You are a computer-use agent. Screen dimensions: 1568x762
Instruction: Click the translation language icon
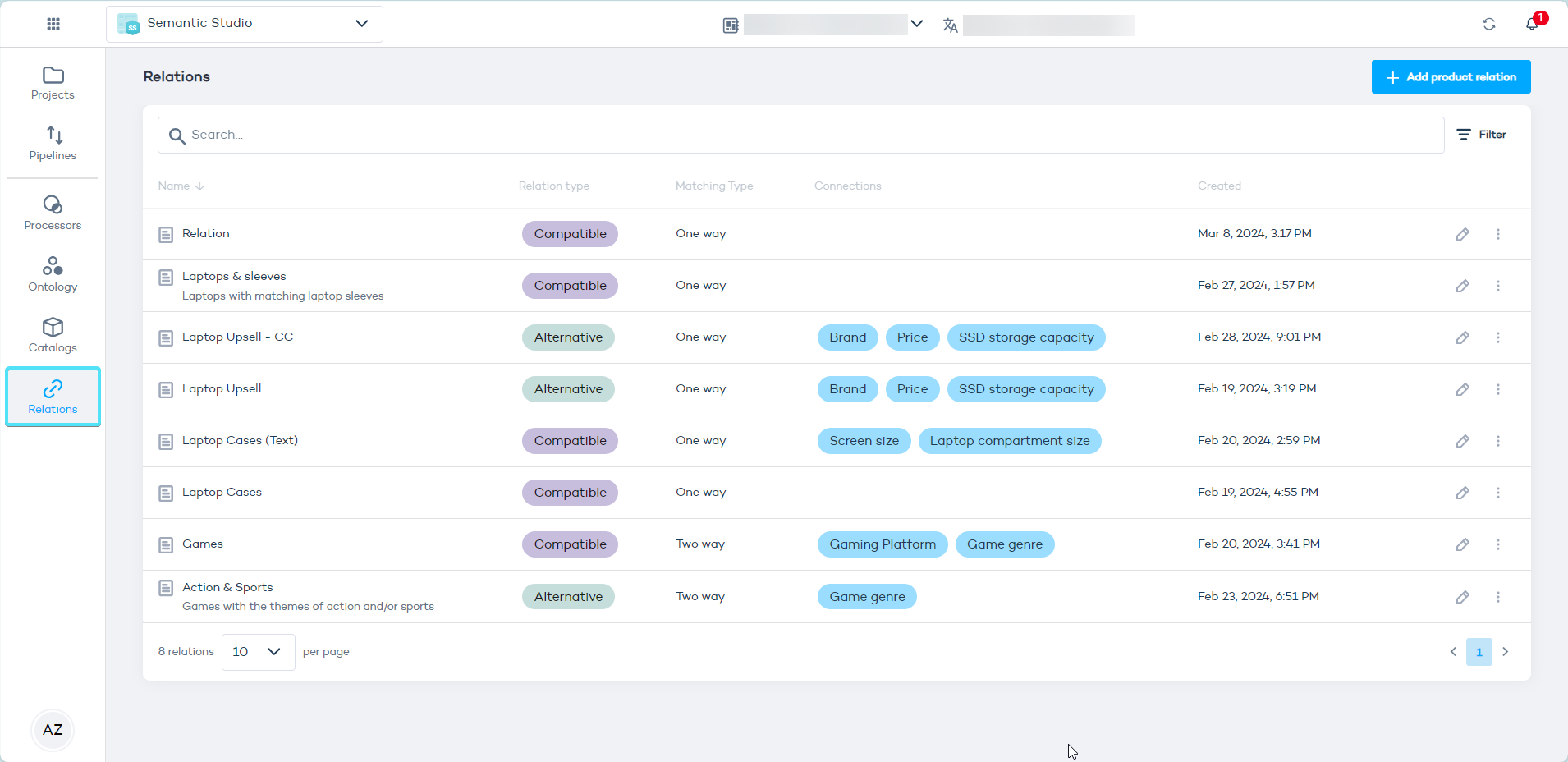pos(950,25)
